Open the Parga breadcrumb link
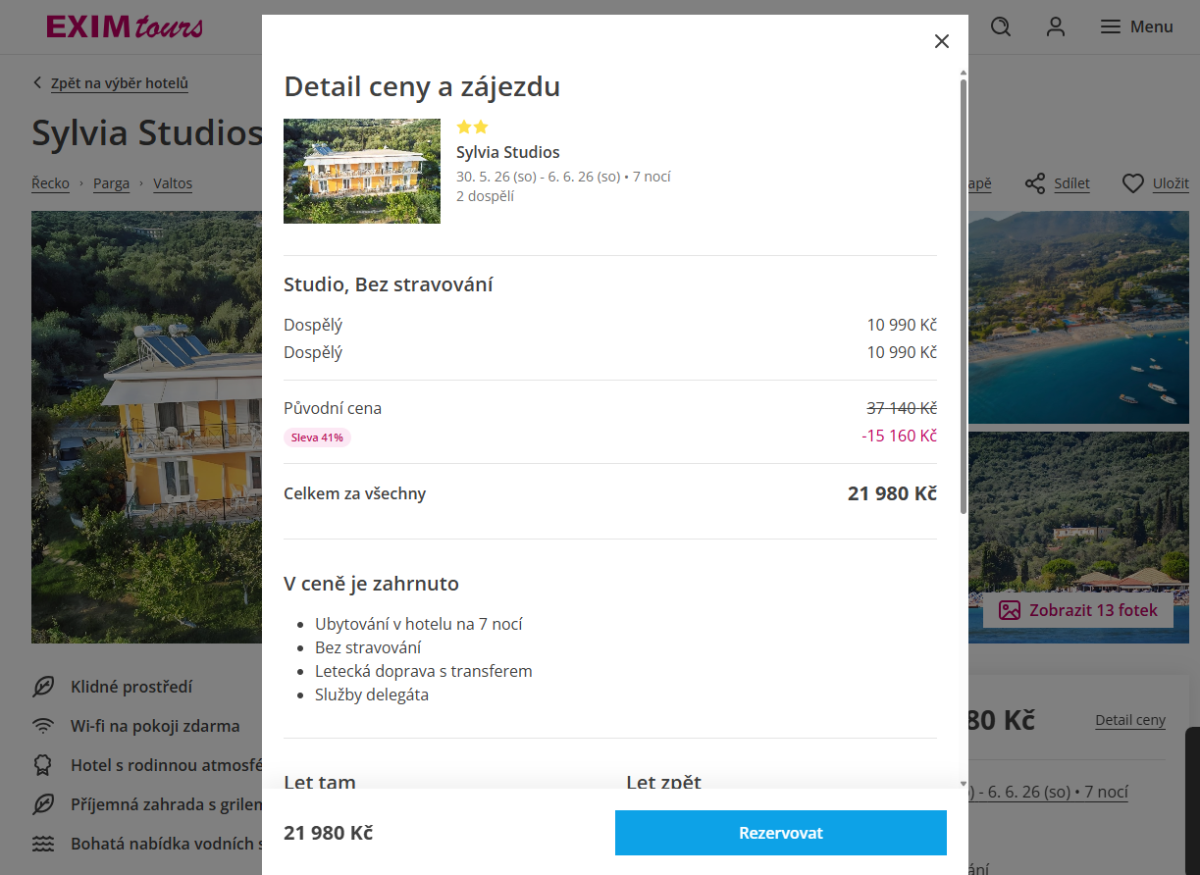This screenshot has height=875, width=1200. click(x=111, y=184)
